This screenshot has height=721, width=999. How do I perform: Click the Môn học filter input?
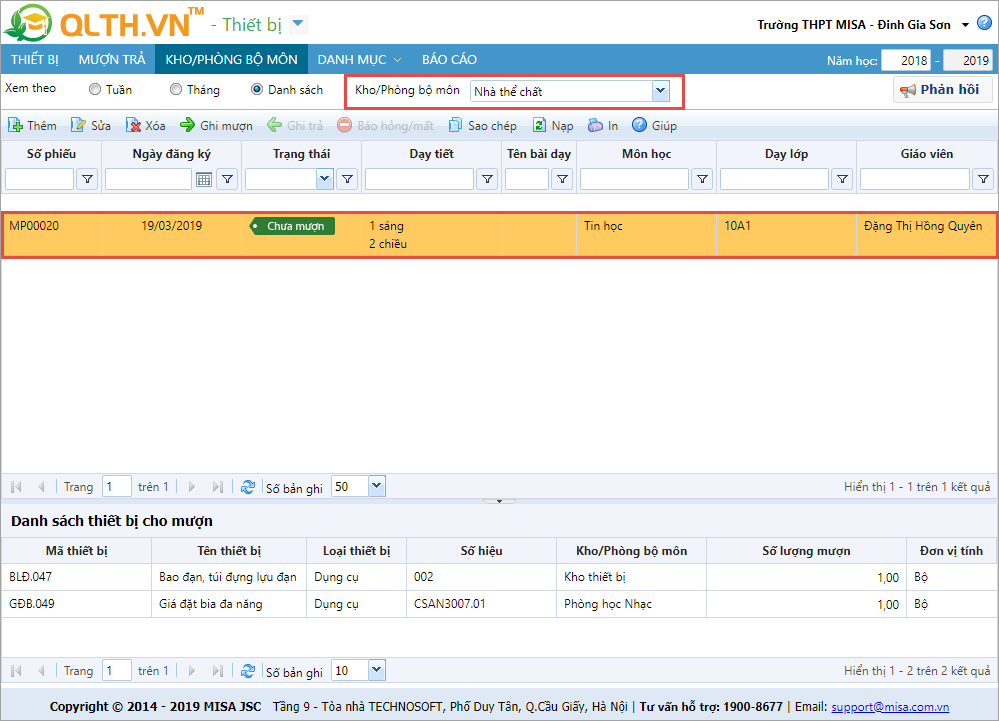pyautogui.click(x=634, y=179)
